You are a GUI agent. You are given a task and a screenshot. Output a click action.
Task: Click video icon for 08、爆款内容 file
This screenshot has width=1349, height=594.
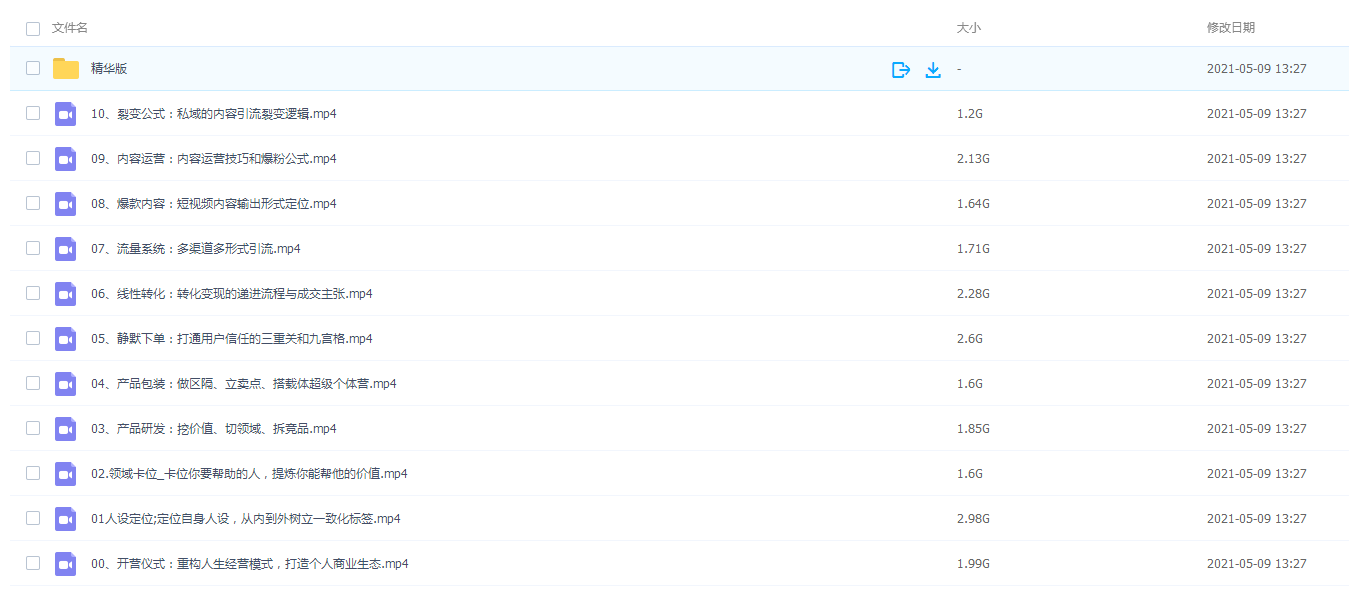[66, 204]
